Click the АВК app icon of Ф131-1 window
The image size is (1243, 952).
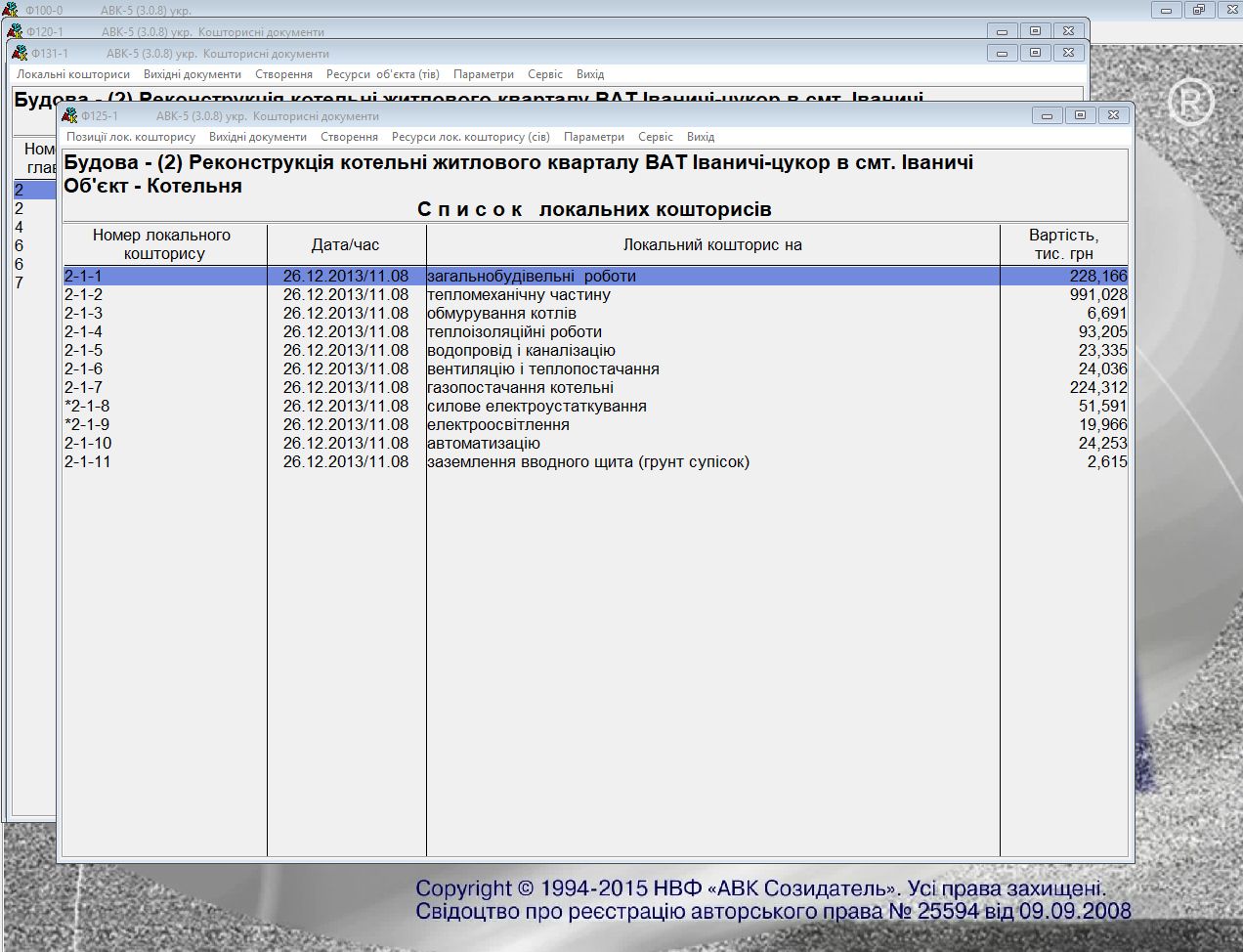[20, 53]
